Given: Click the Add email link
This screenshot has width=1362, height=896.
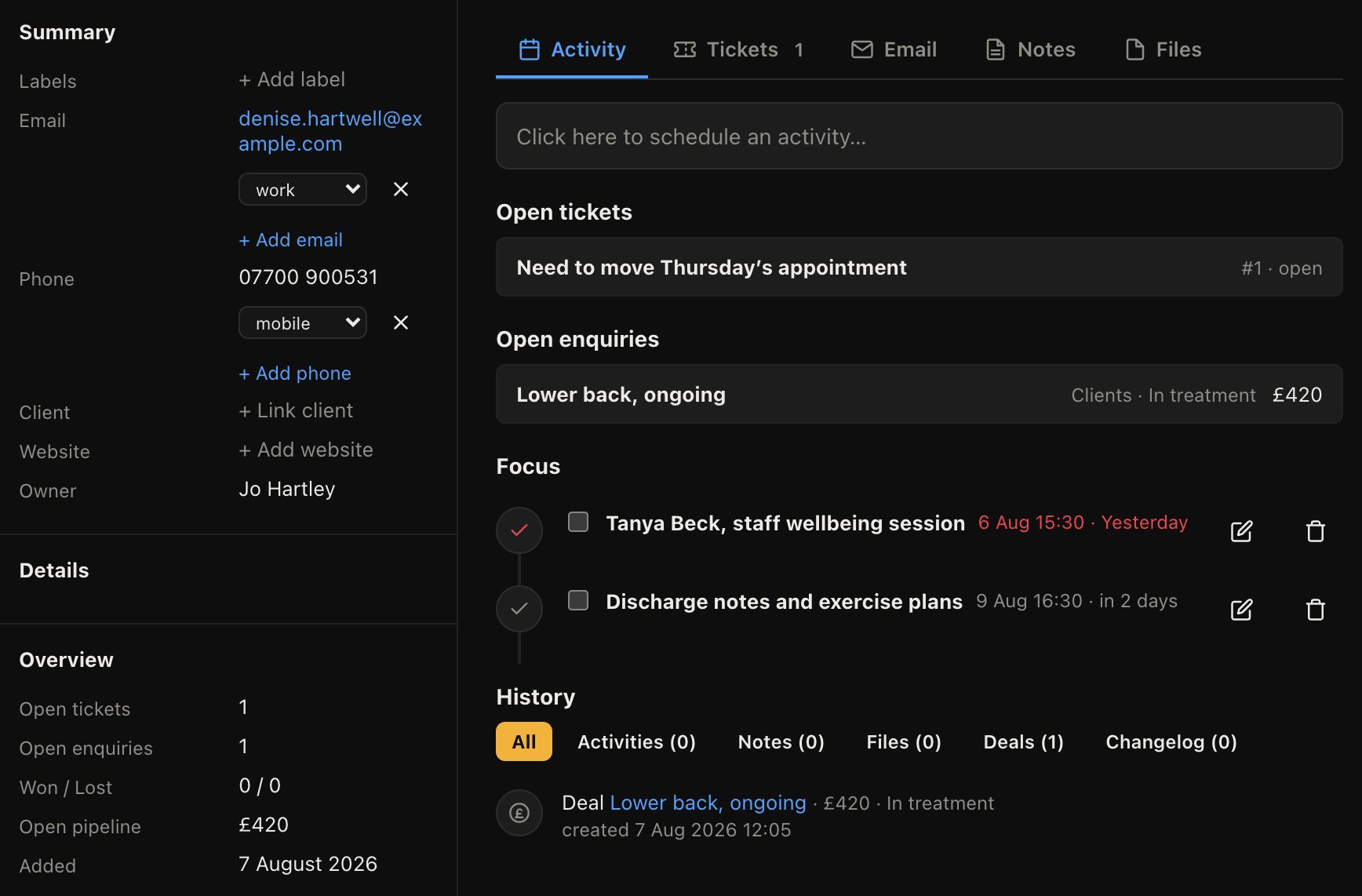Looking at the screenshot, I should tap(290, 240).
